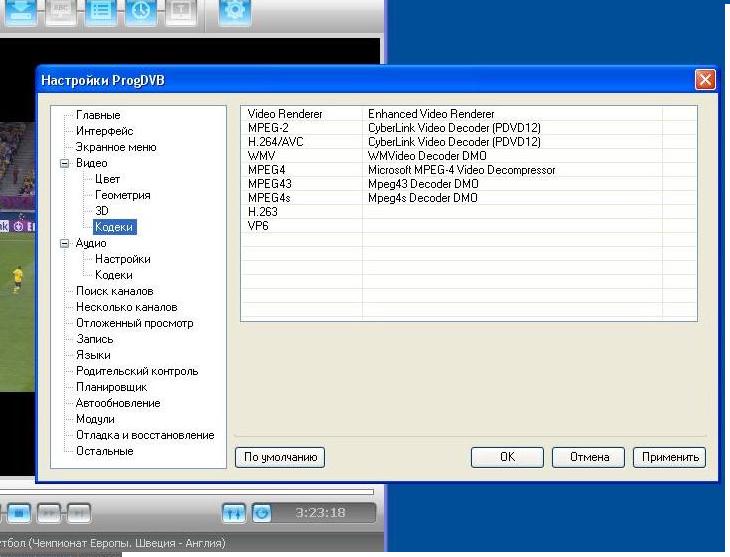This screenshot has width=730, height=557.
Task: Open the Геометрия settings page
Action: coord(122,195)
